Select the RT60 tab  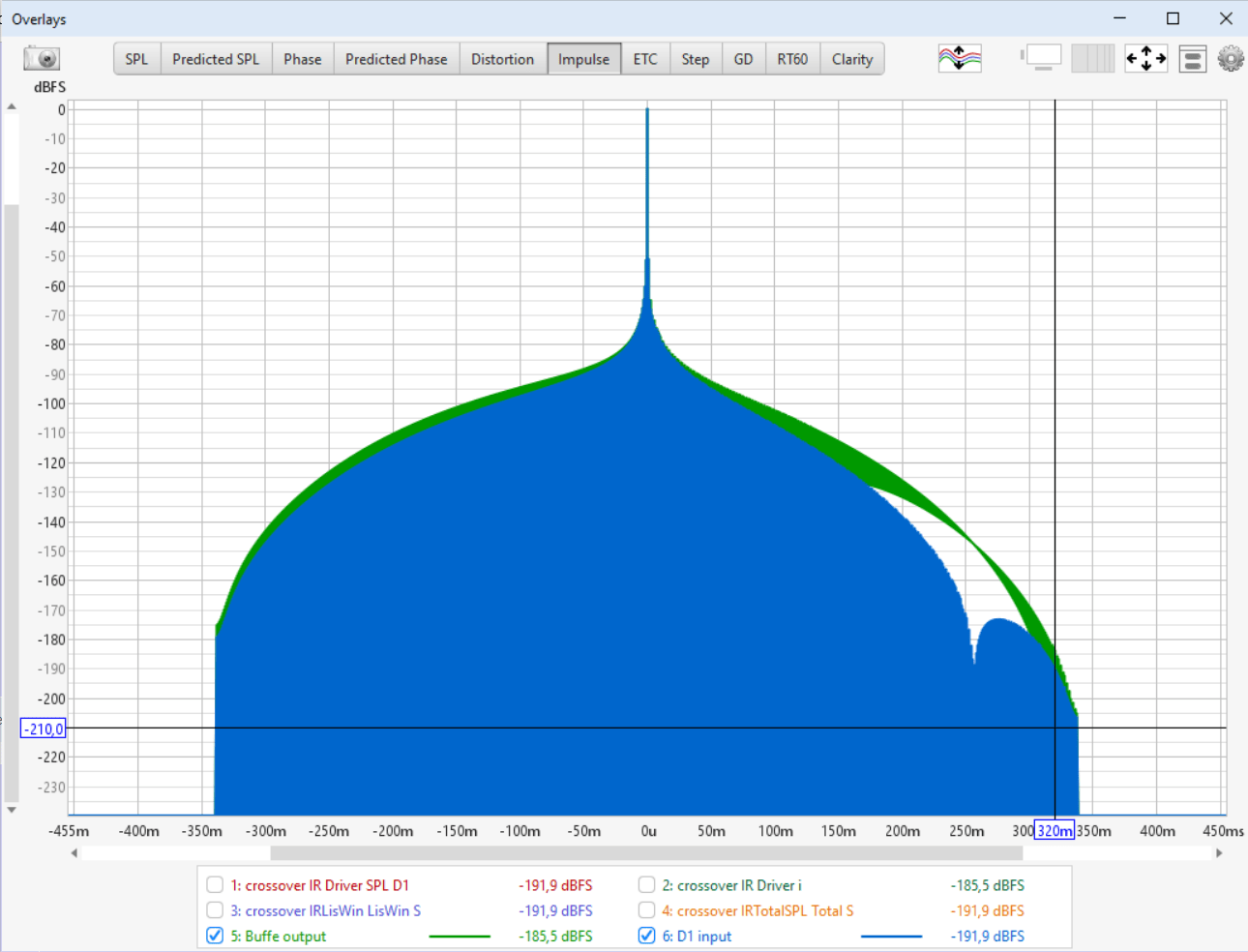tap(792, 59)
